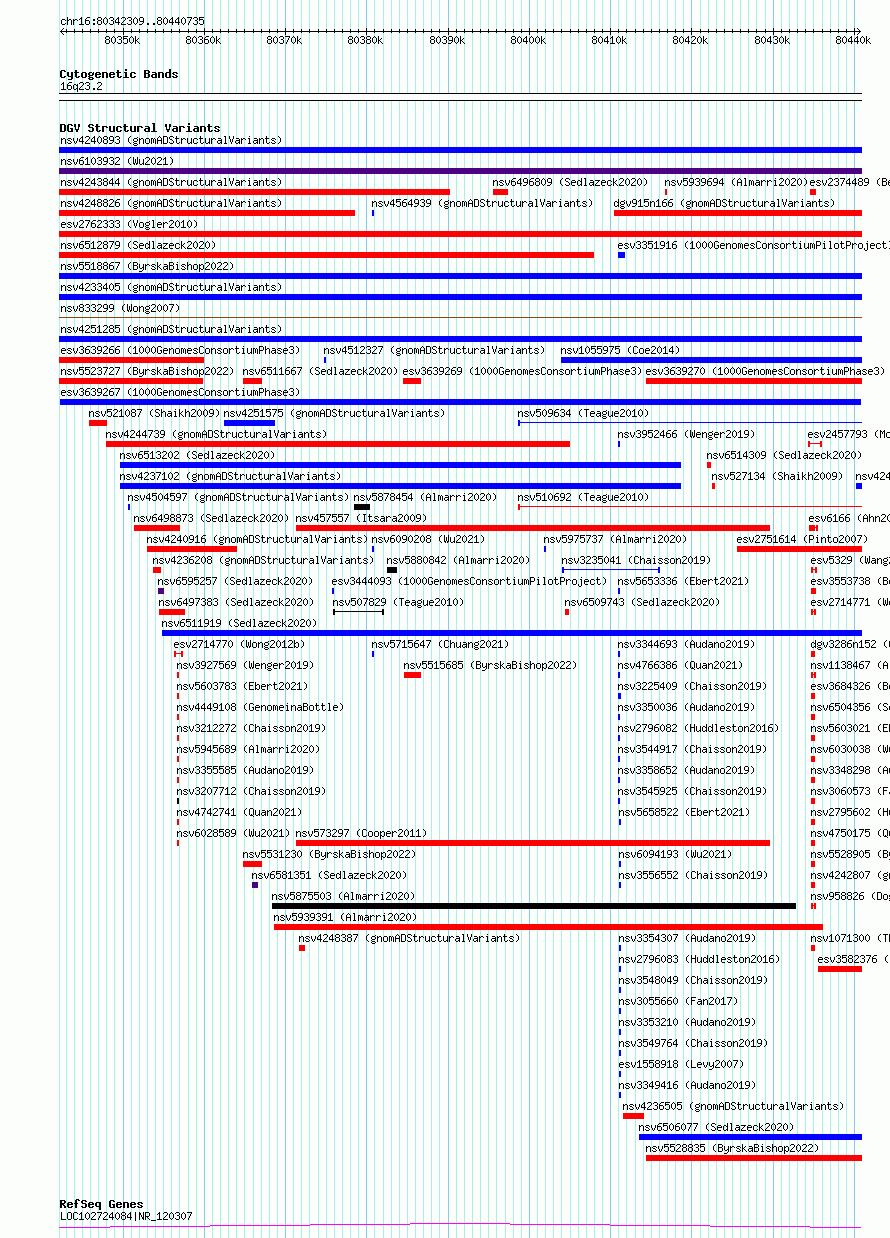Click the nsv4240893 gnomAD variant label

tap(171, 140)
